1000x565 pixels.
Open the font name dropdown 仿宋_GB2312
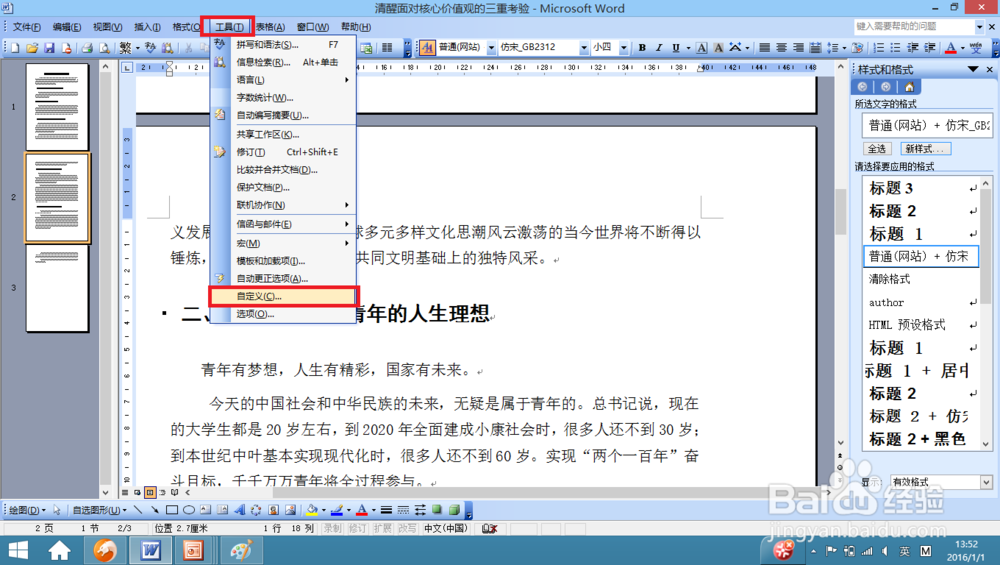coord(583,48)
